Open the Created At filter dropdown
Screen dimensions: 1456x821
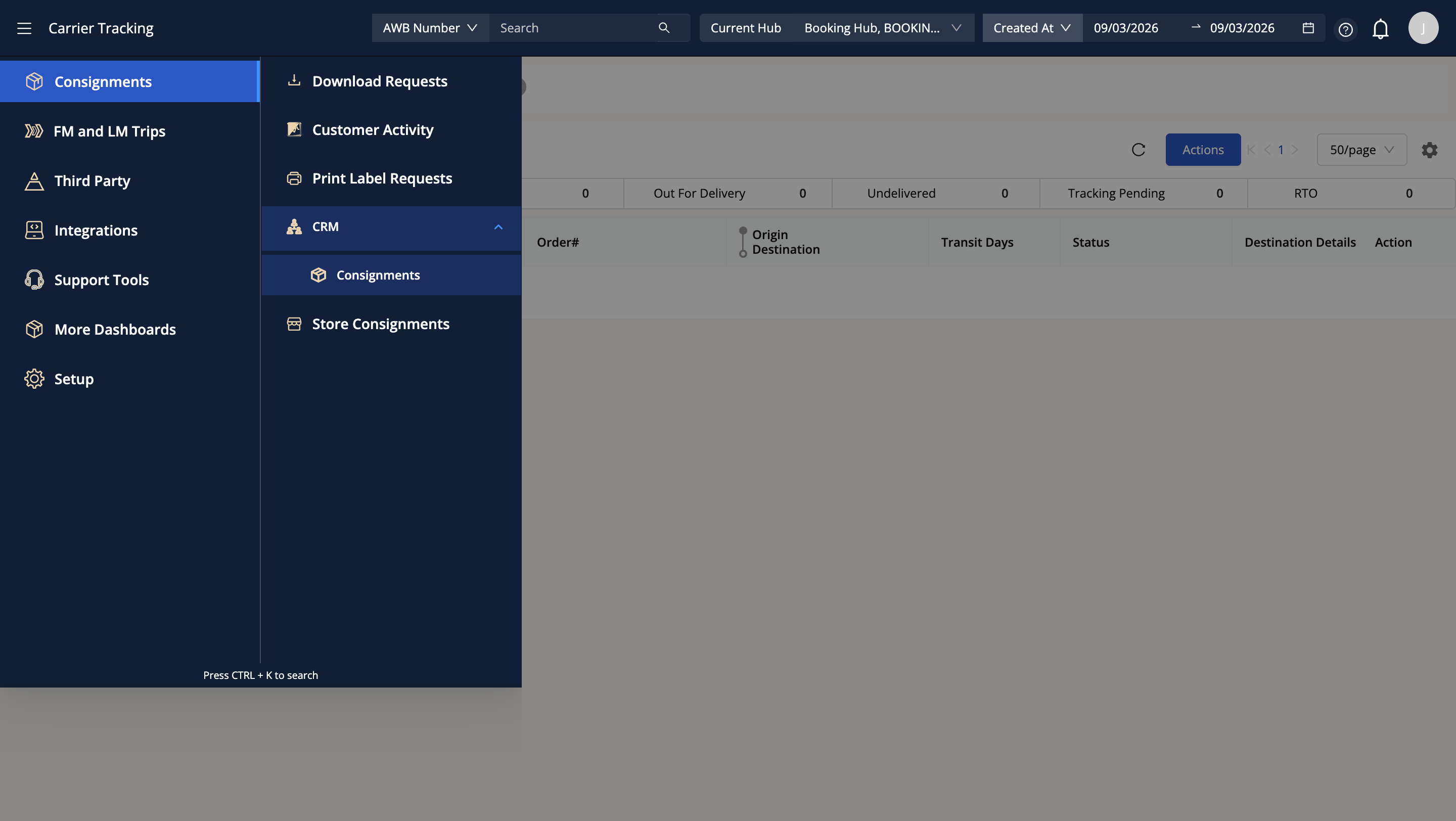[1031, 28]
